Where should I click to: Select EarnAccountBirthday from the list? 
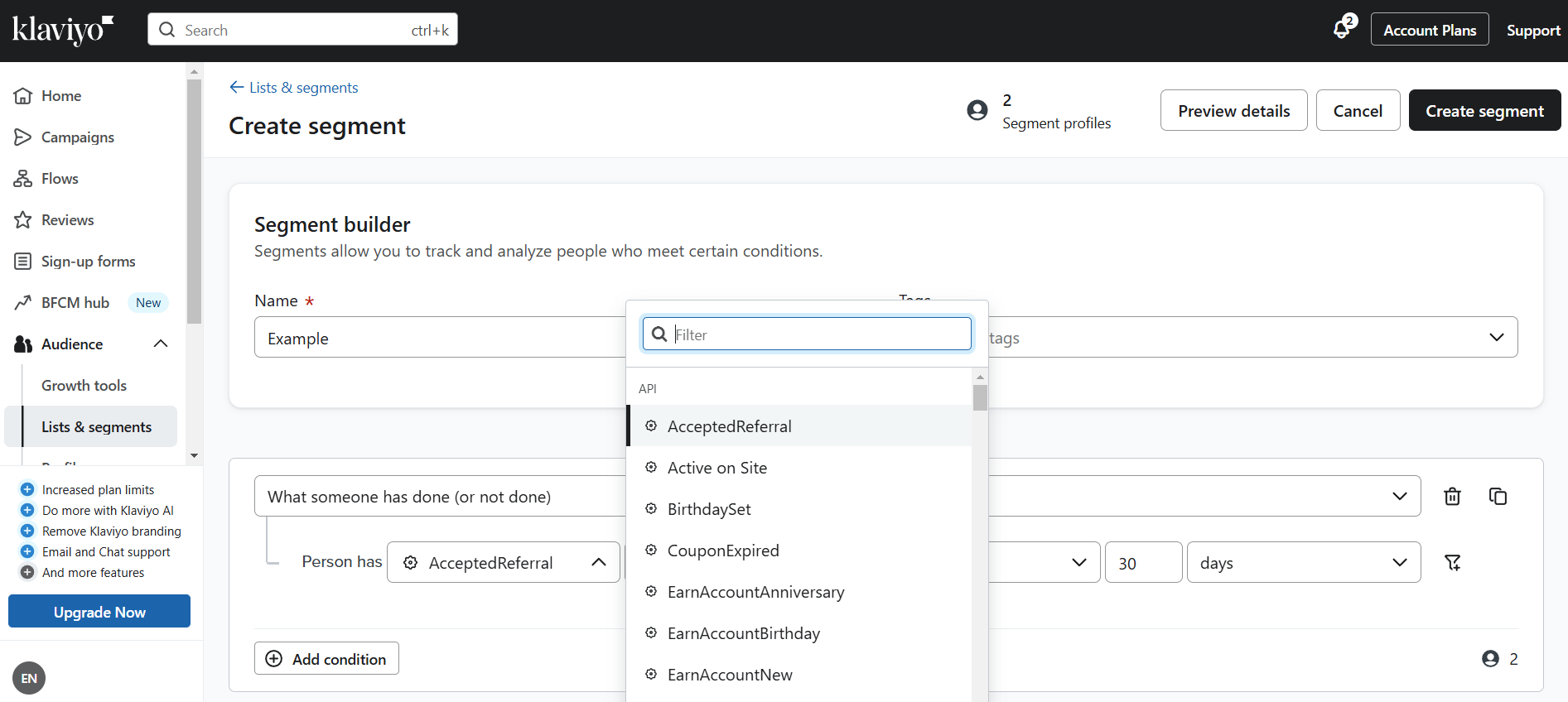pyautogui.click(x=743, y=633)
